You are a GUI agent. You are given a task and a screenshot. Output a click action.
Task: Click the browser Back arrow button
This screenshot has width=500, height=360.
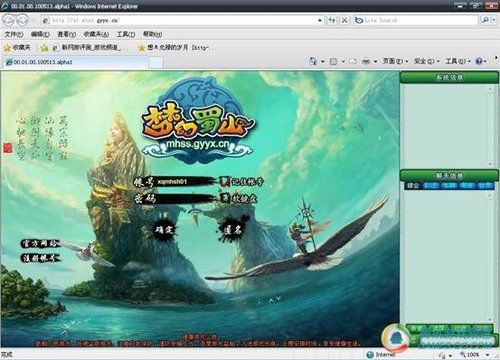pyautogui.click(x=9, y=21)
